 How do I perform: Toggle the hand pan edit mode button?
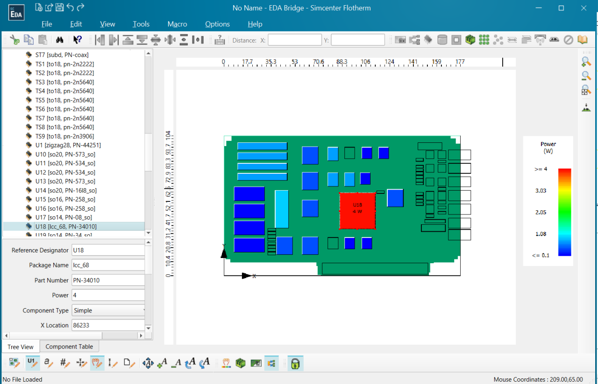97,363
